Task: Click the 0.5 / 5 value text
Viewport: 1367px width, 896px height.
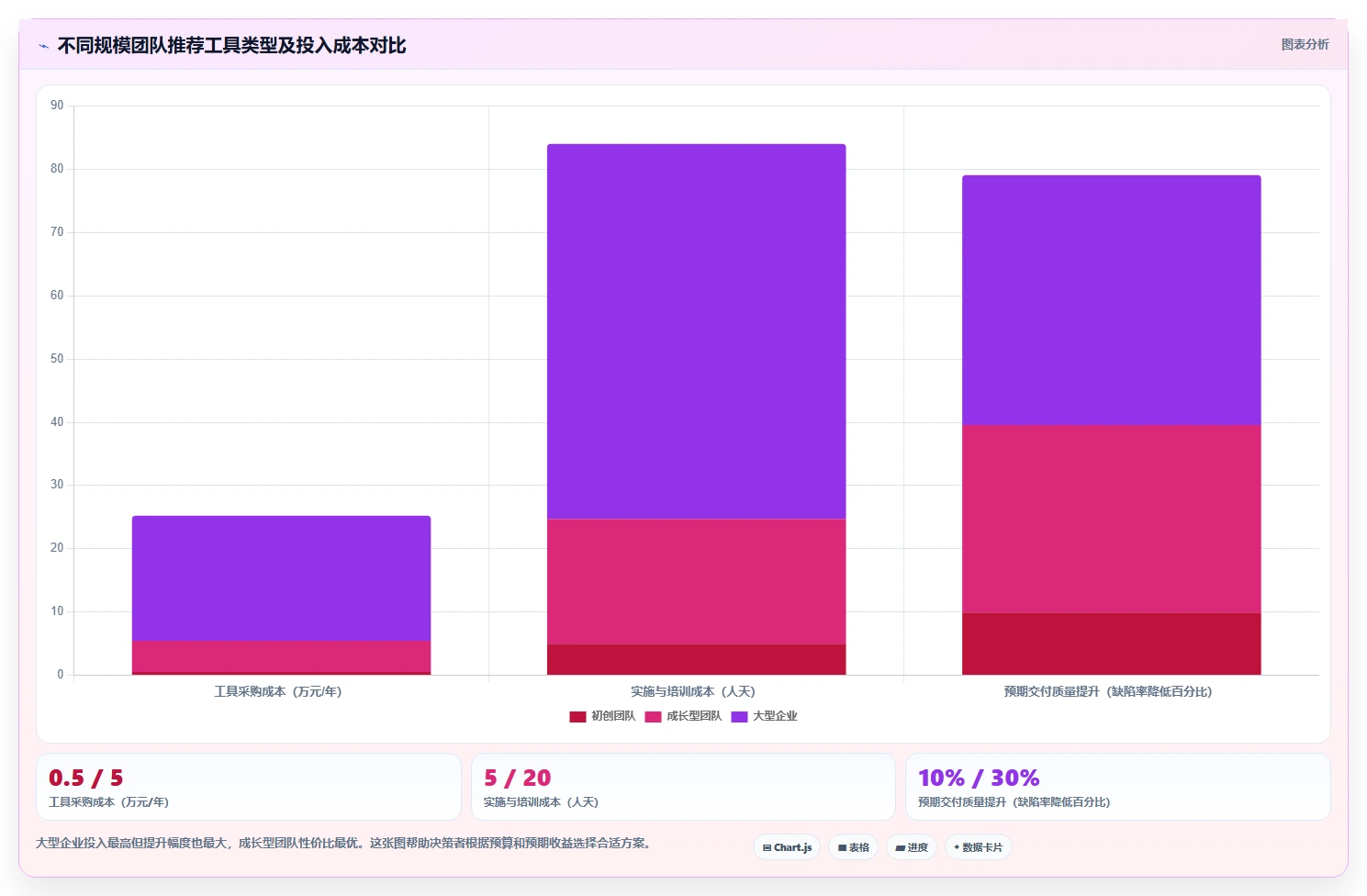Action: coord(85,778)
